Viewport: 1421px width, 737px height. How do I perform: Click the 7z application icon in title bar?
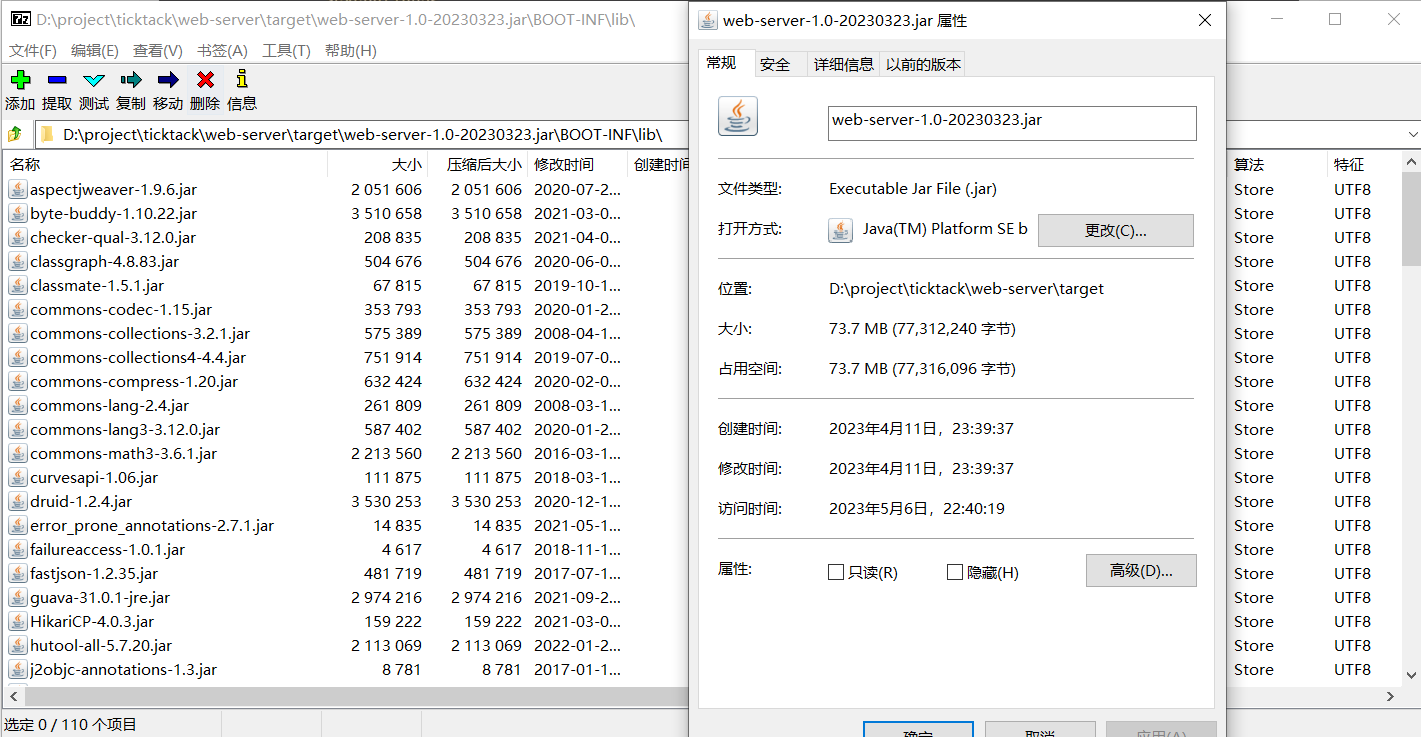(18, 19)
